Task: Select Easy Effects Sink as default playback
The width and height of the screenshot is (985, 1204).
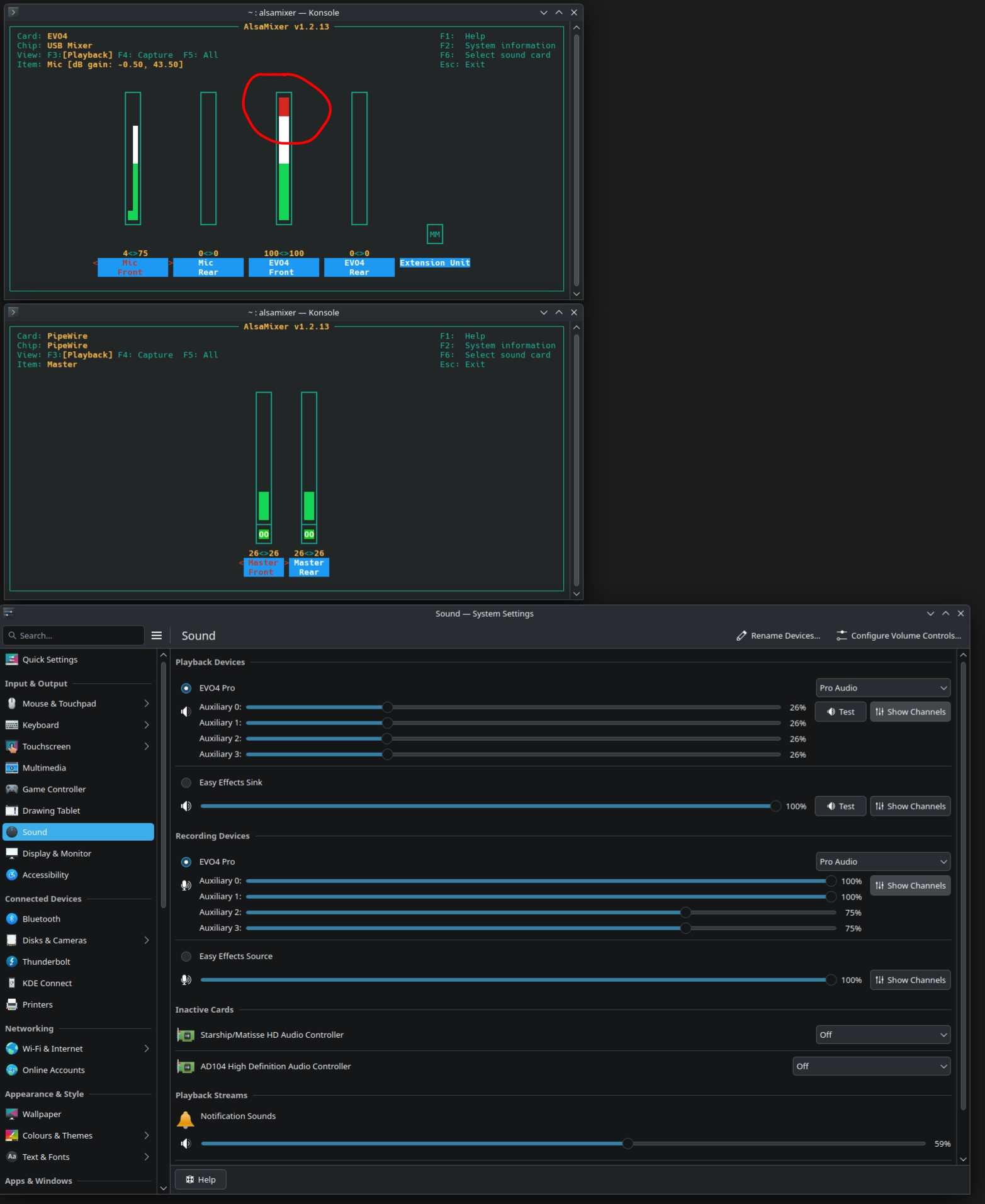Action: (186, 782)
